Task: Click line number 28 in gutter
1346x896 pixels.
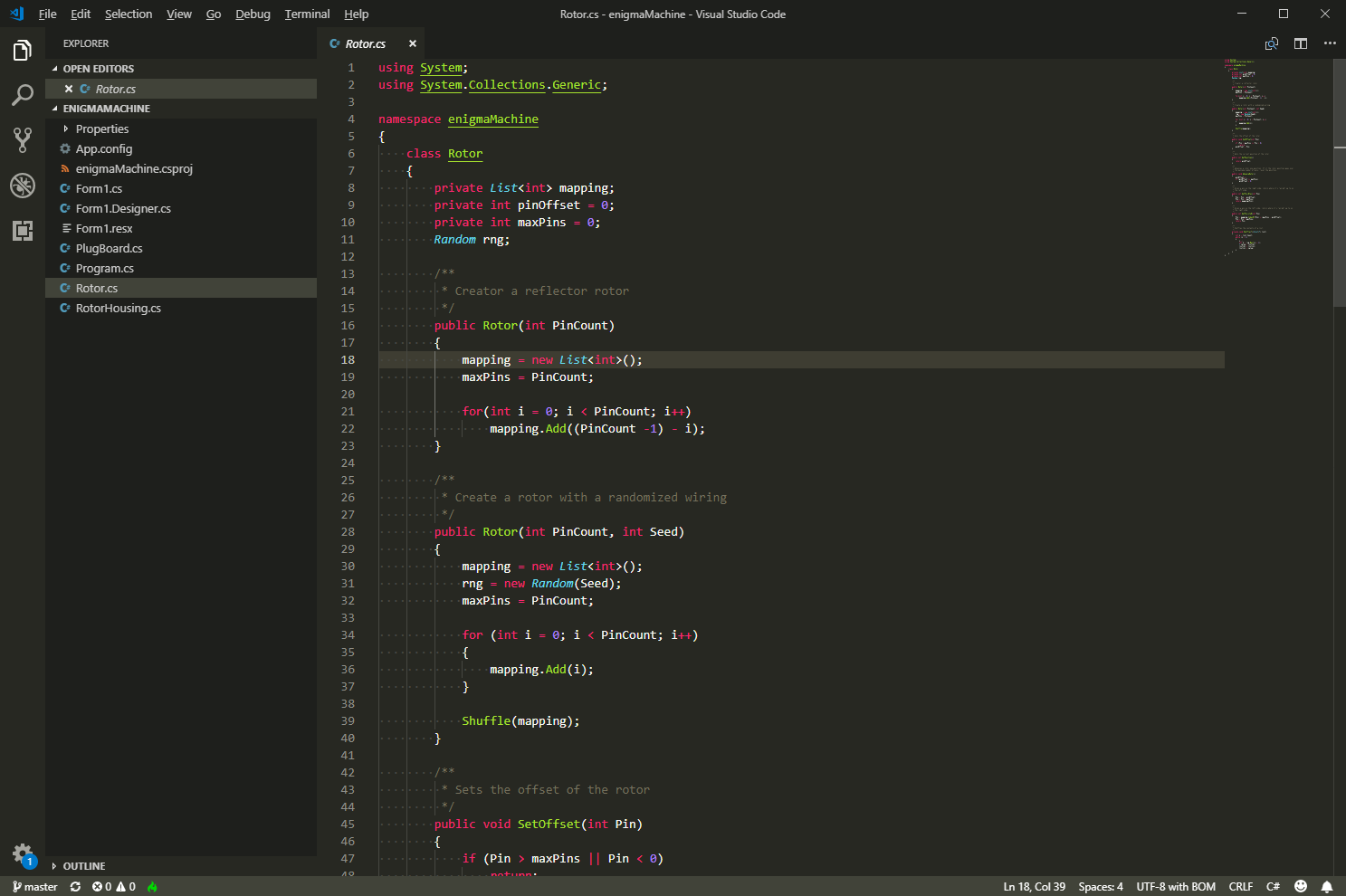Action: pos(348,532)
